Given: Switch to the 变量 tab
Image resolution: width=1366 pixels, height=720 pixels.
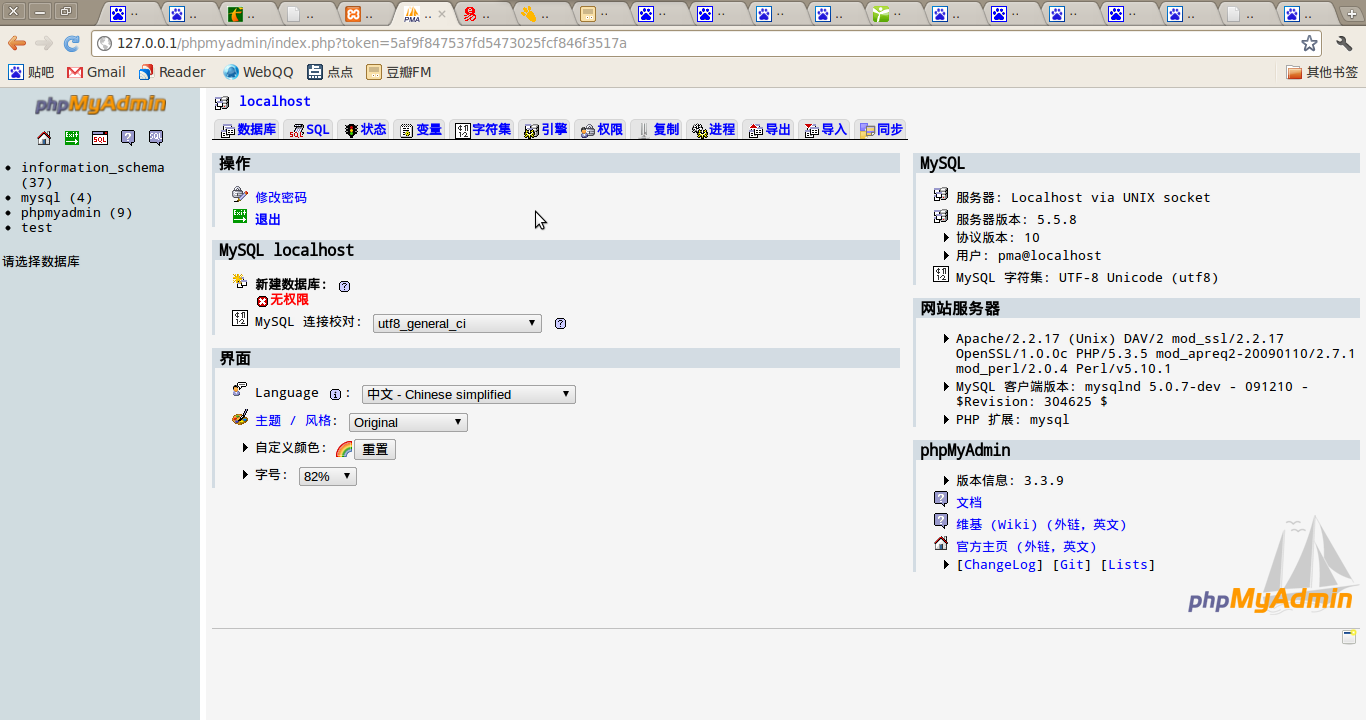Looking at the screenshot, I should pyautogui.click(x=420, y=130).
